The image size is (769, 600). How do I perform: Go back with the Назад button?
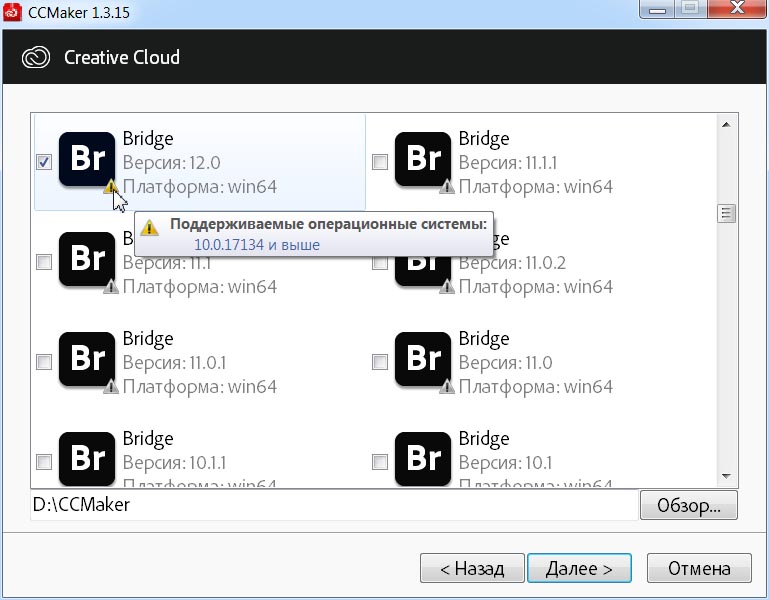click(x=472, y=568)
